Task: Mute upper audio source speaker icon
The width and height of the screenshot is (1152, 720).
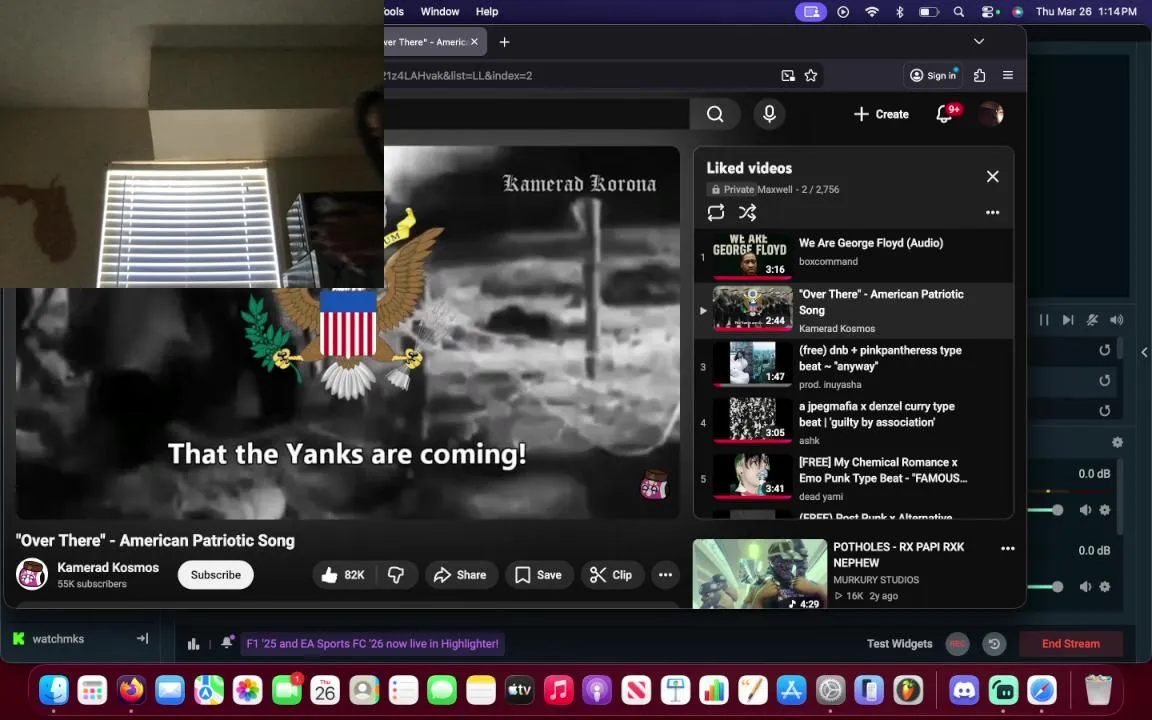Action: tap(1085, 510)
